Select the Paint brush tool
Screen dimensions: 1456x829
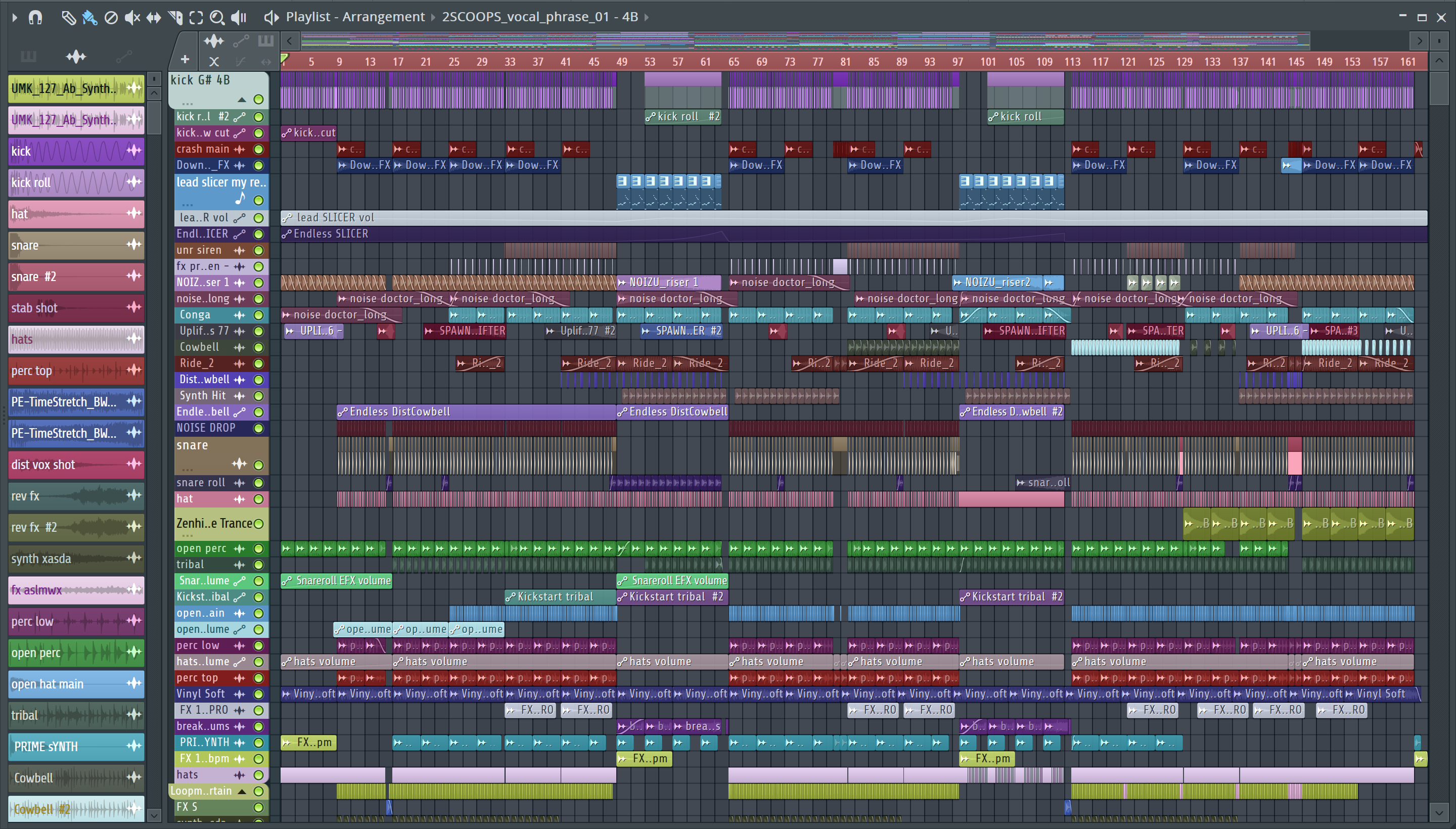click(x=89, y=18)
